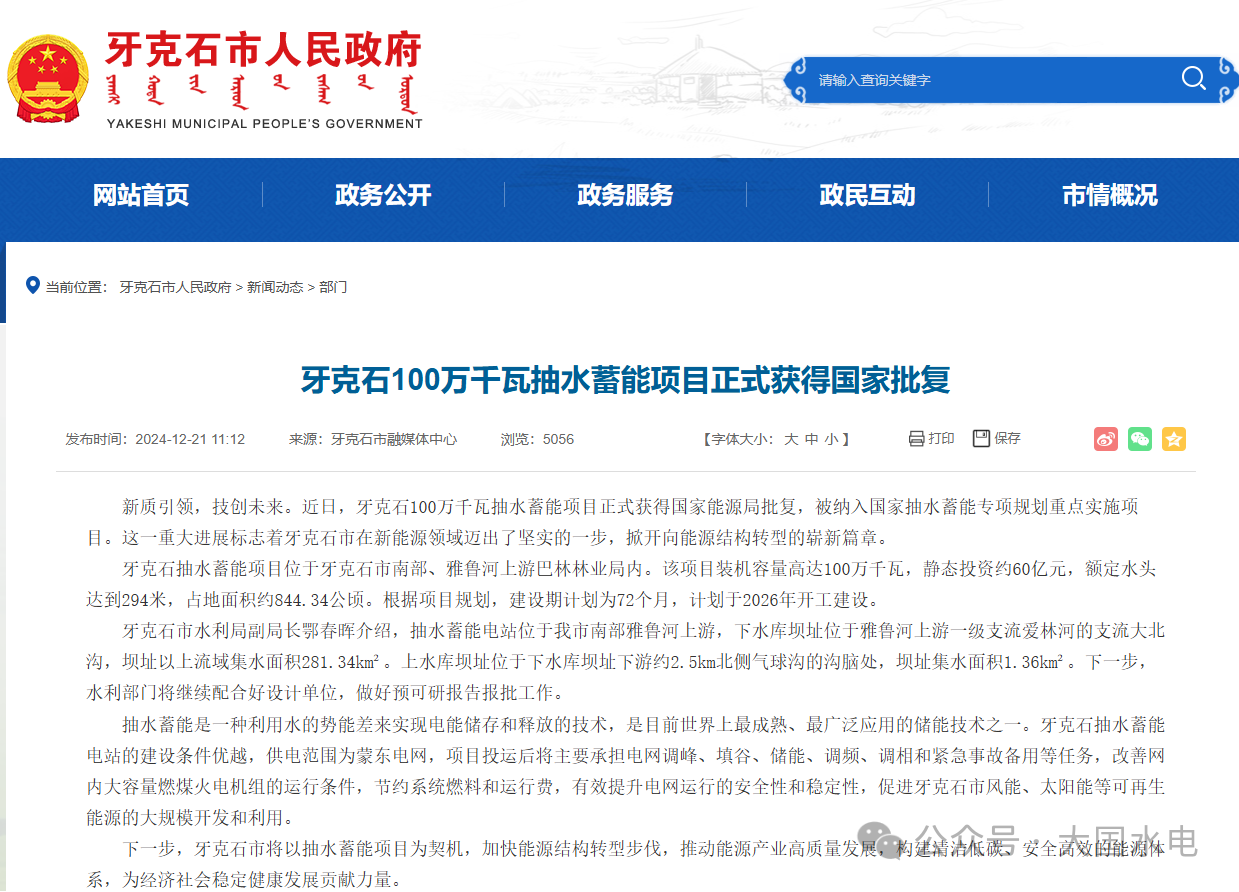Click the keyword search input field
Image resolution: width=1239 pixels, height=892 pixels.
click(x=990, y=80)
